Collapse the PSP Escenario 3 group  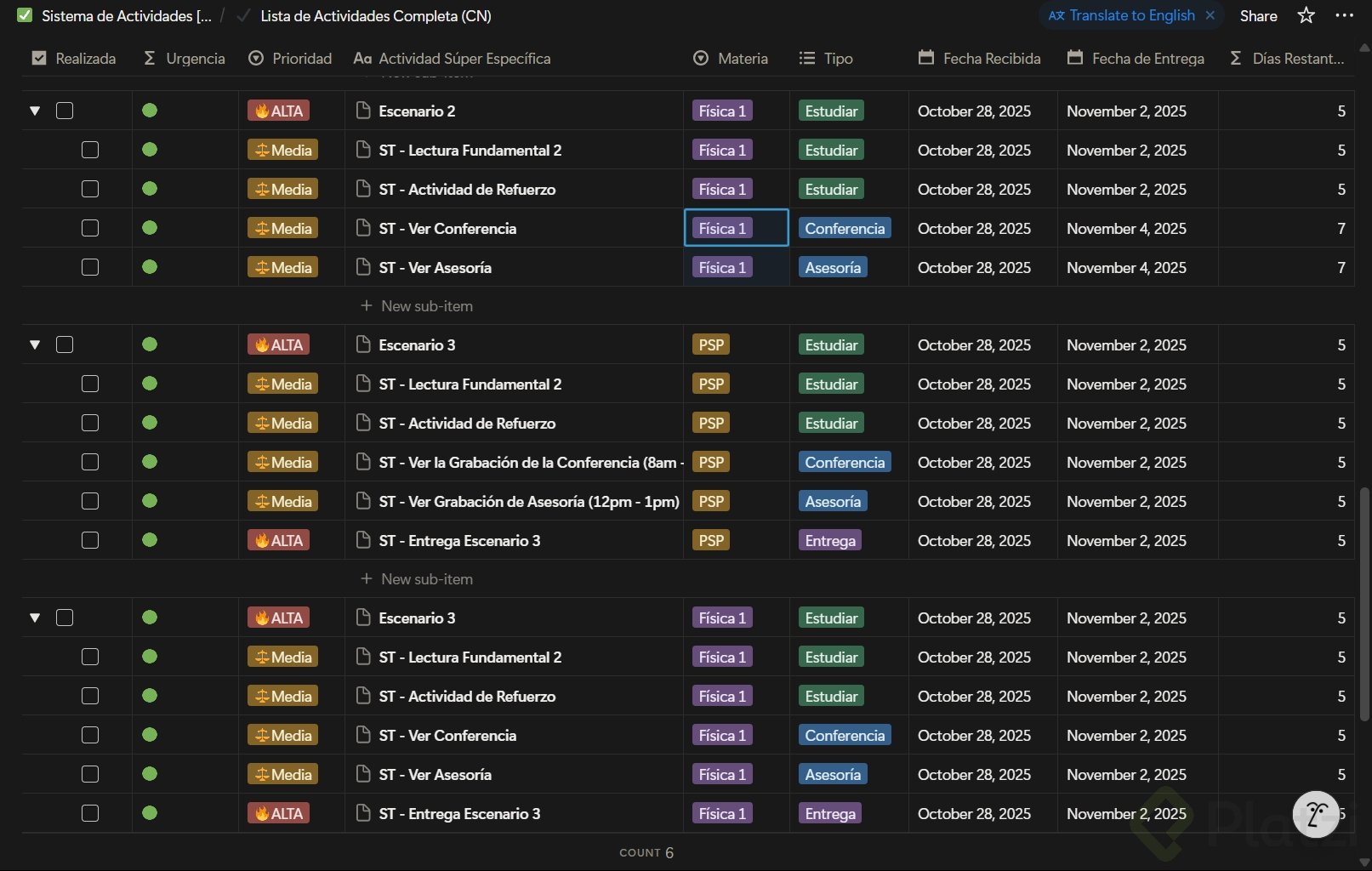[35, 344]
